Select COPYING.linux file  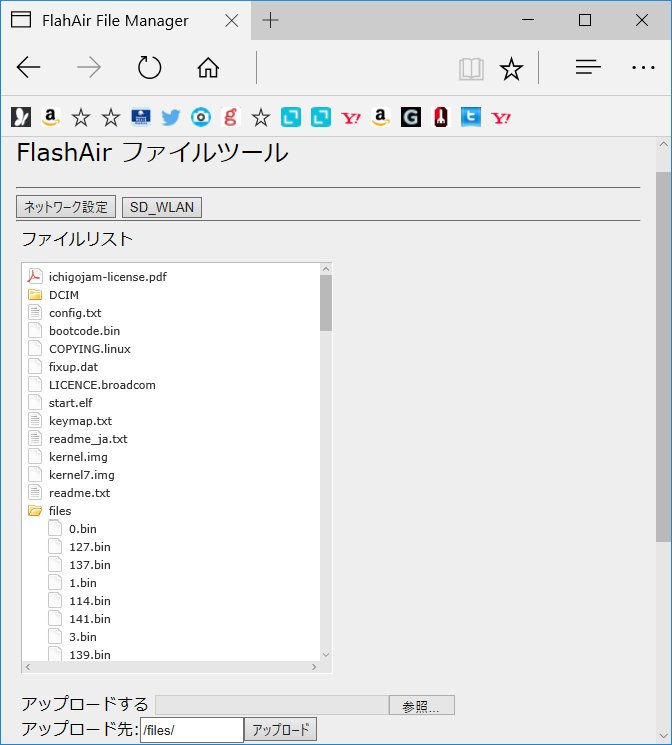click(90, 349)
